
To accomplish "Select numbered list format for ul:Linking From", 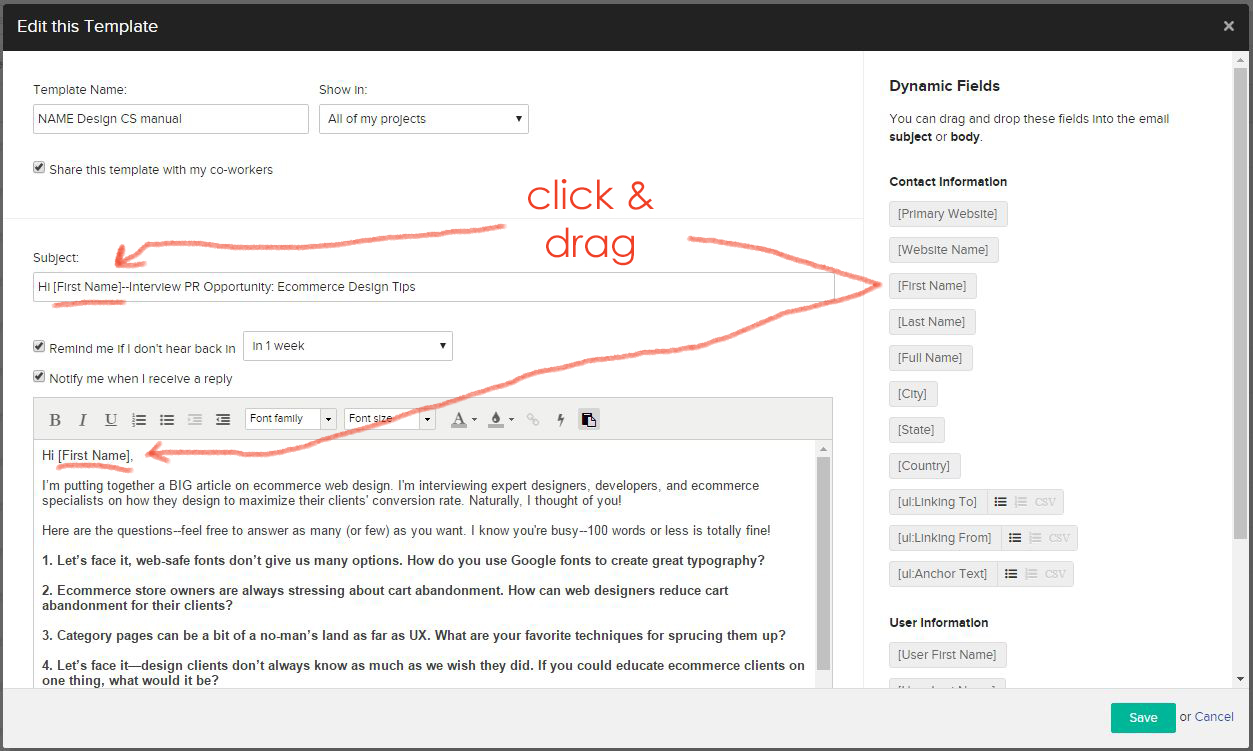I will [x=1034, y=538].
